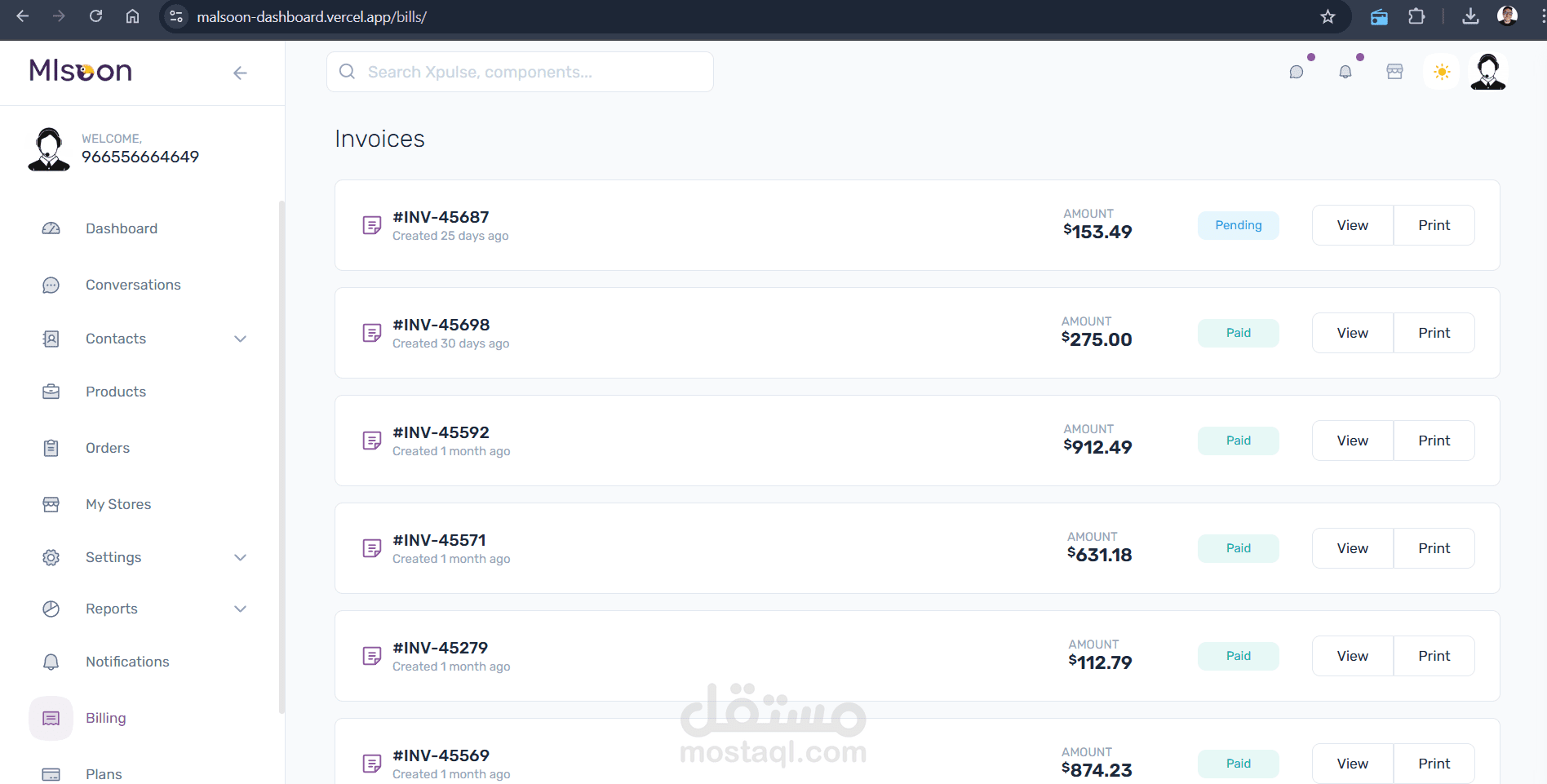Expand the Settings submenu chevron
The image size is (1547, 784).
point(240,557)
